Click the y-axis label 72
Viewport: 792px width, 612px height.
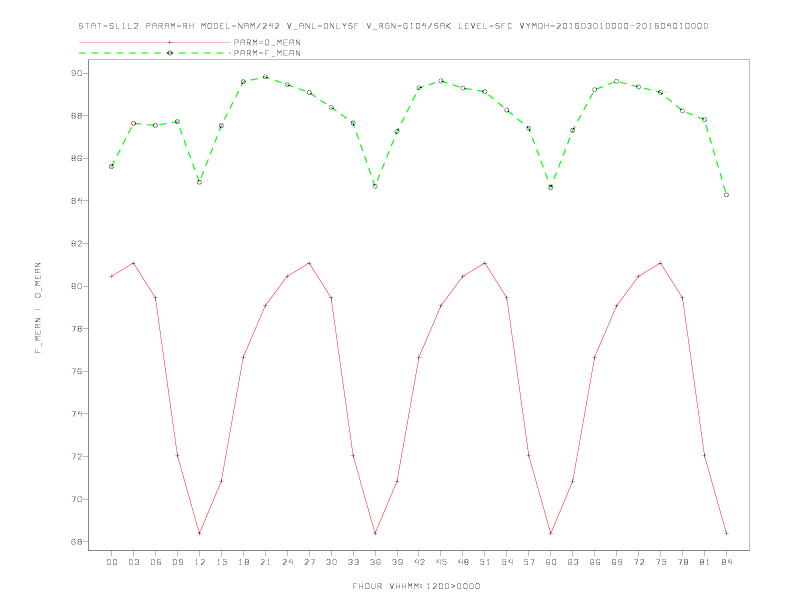77,456
